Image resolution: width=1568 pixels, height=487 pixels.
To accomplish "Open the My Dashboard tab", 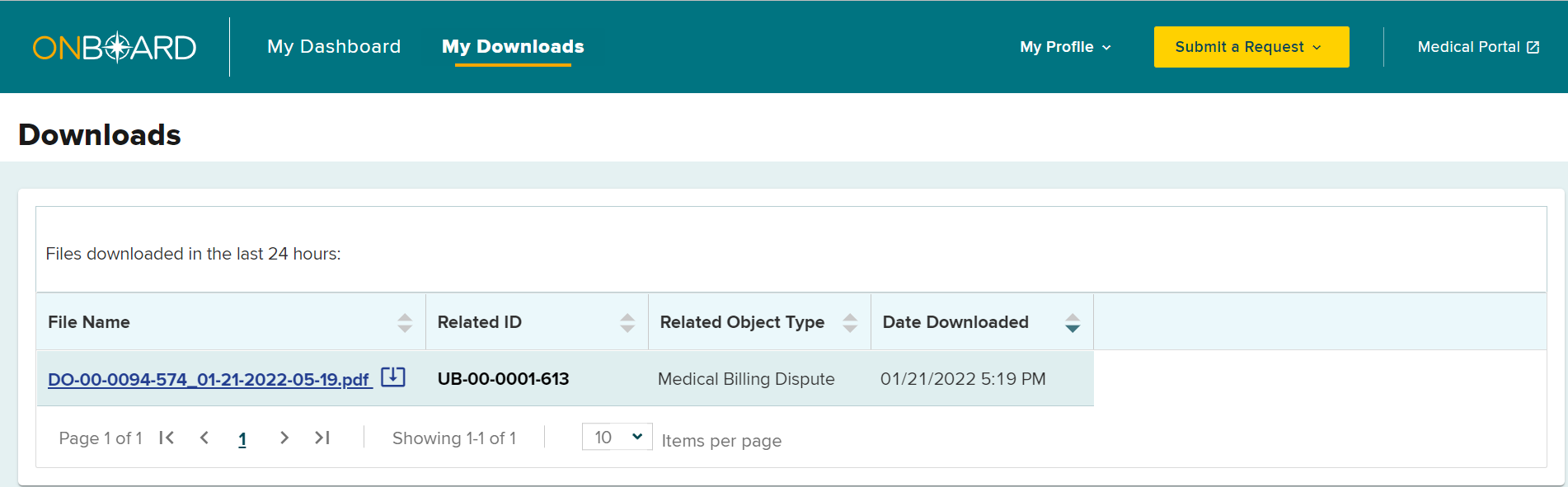I will [334, 47].
